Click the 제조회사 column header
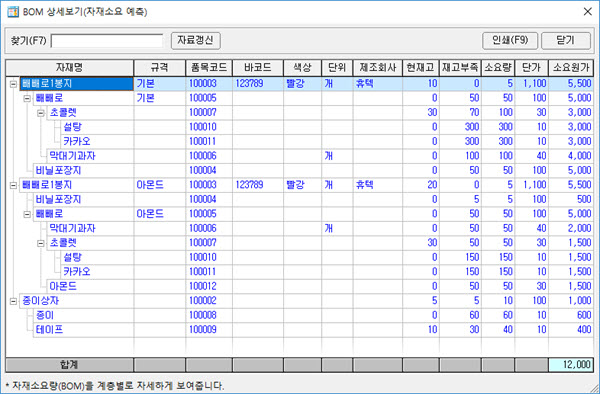The width and height of the screenshot is (600, 394). [378, 68]
